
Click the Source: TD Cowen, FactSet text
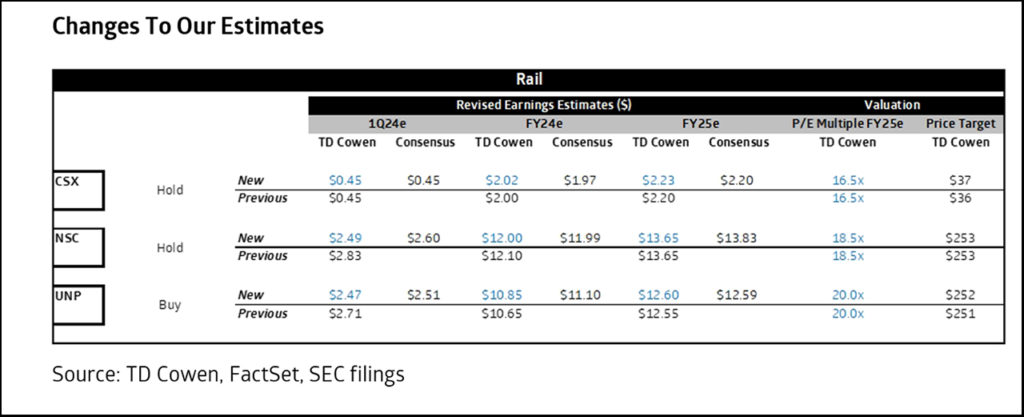[x=229, y=373]
